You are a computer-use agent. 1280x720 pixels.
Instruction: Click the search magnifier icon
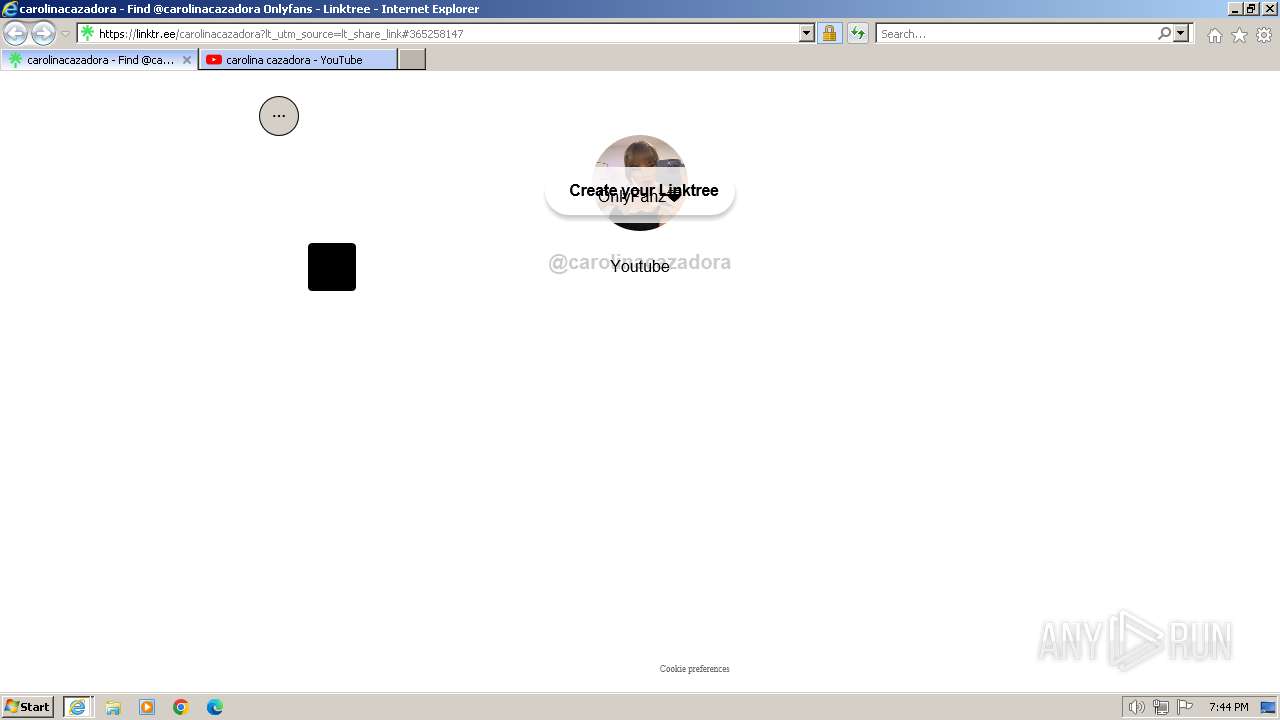1164,33
